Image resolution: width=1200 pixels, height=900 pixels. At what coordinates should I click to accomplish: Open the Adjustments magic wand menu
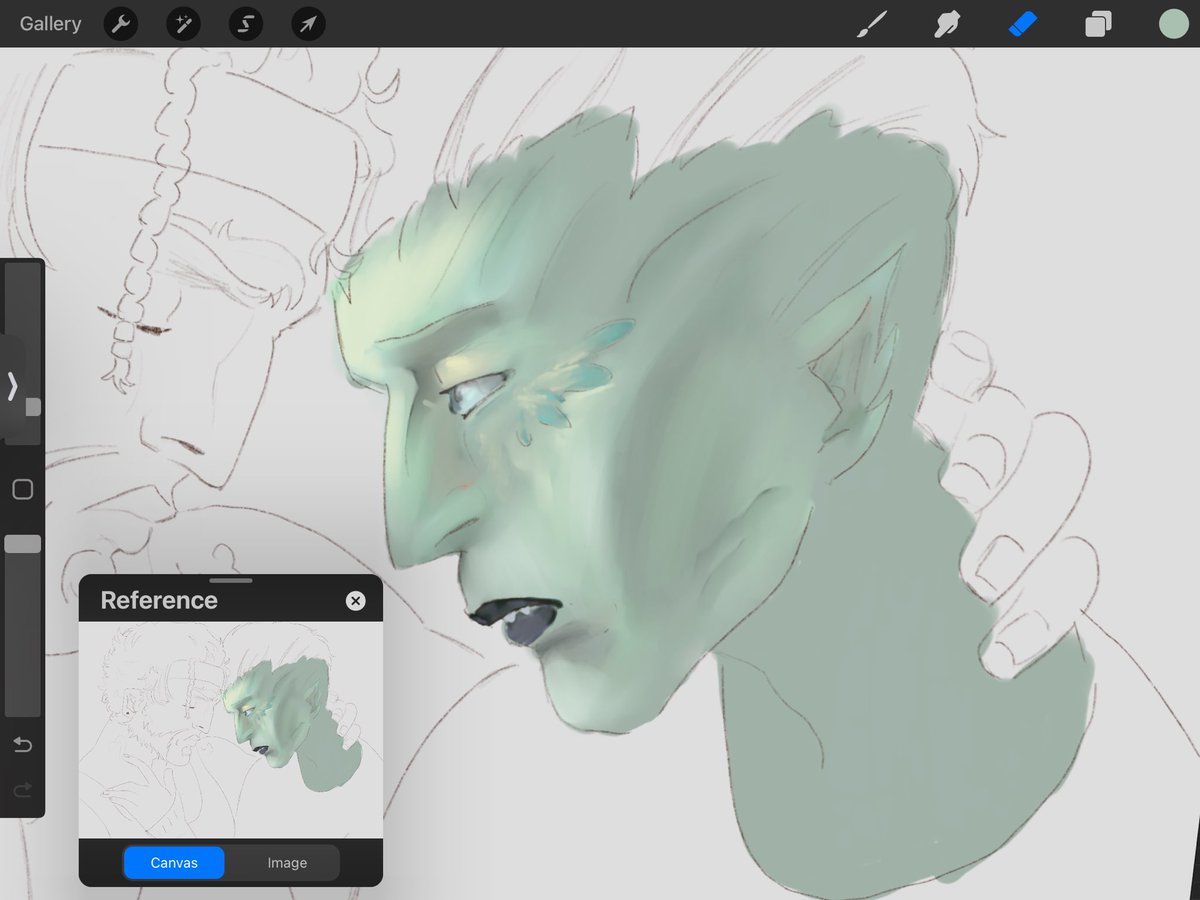point(183,24)
